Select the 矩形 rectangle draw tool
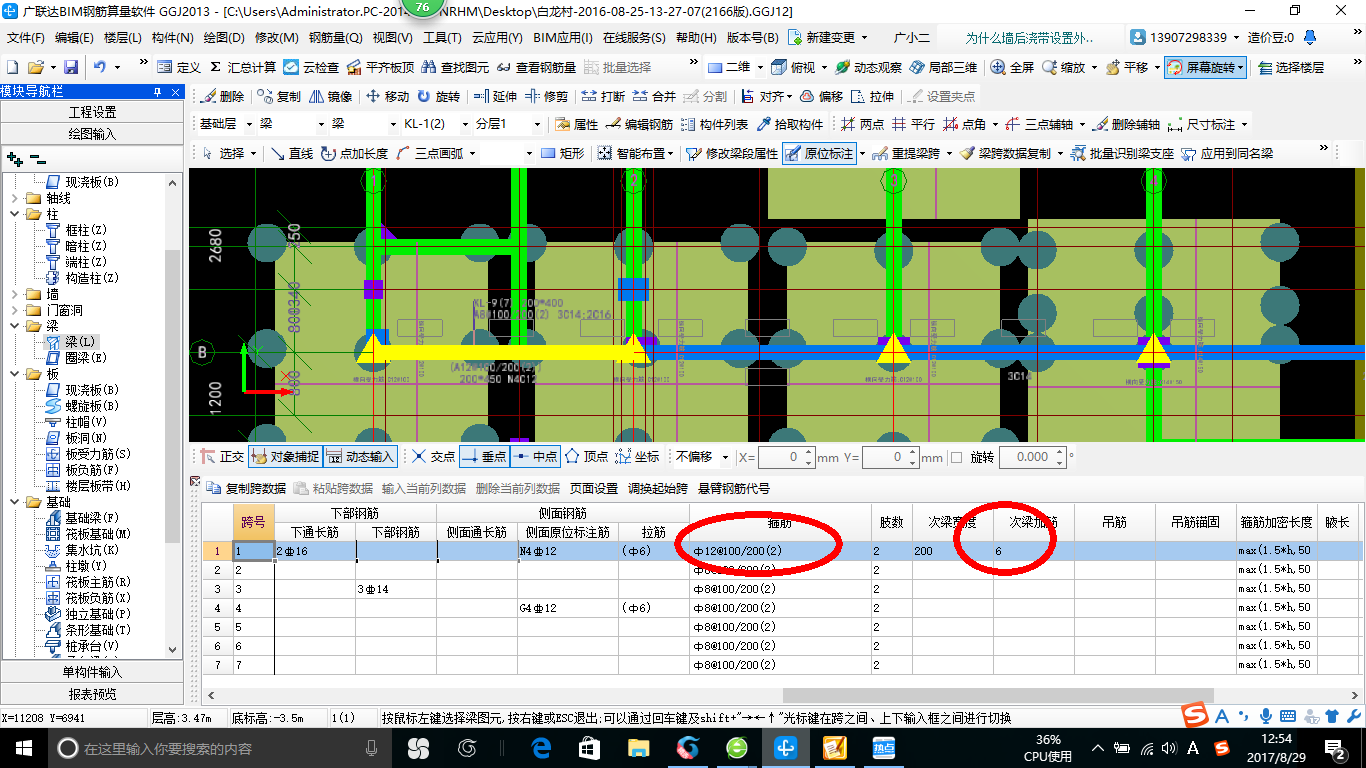 pyautogui.click(x=562, y=154)
